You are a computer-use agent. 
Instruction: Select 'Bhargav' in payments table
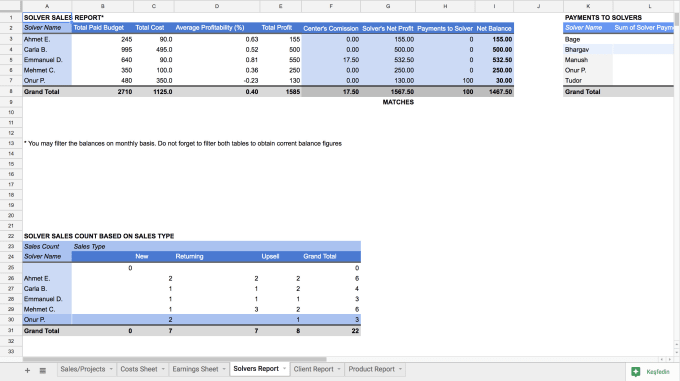pyautogui.click(x=588, y=49)
